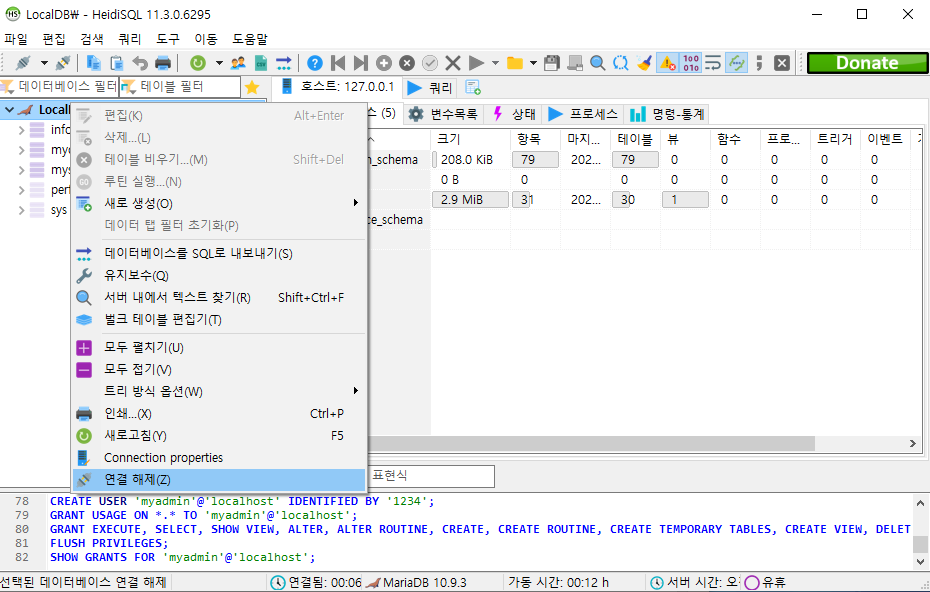Click the 데이터베이스 필터 input field
930x592 pixels.
pyautogui.click(x=59, y=87)
